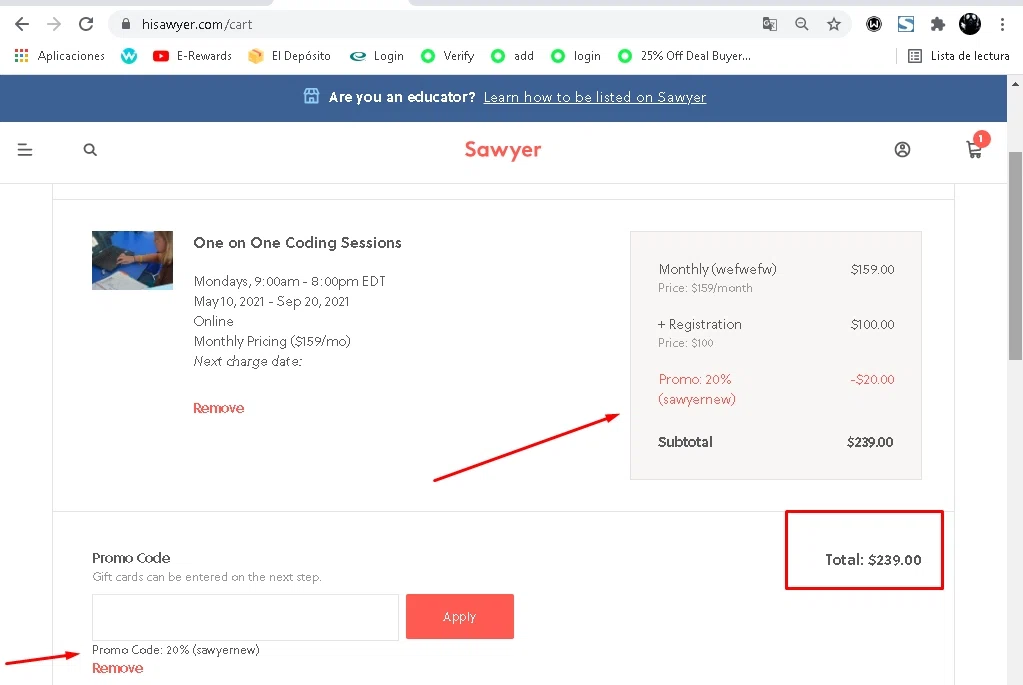Open the Verify bookmark
Viewport: 1023px width, 685px height.
(x=448, y=56)
